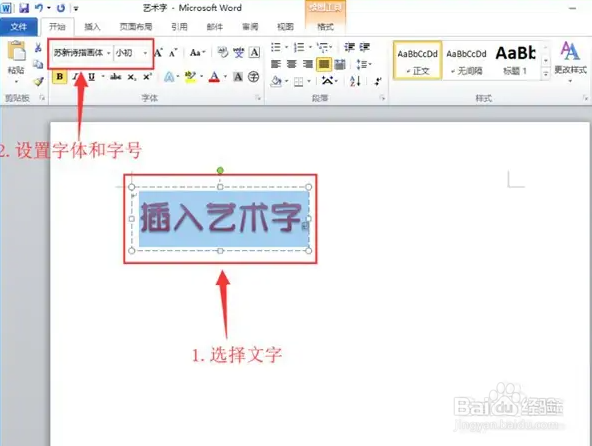This screenshot has width=592, height=446.
Task: Switch to the 邮件 (Mailings) tab
Action: [x=215, y=26]
